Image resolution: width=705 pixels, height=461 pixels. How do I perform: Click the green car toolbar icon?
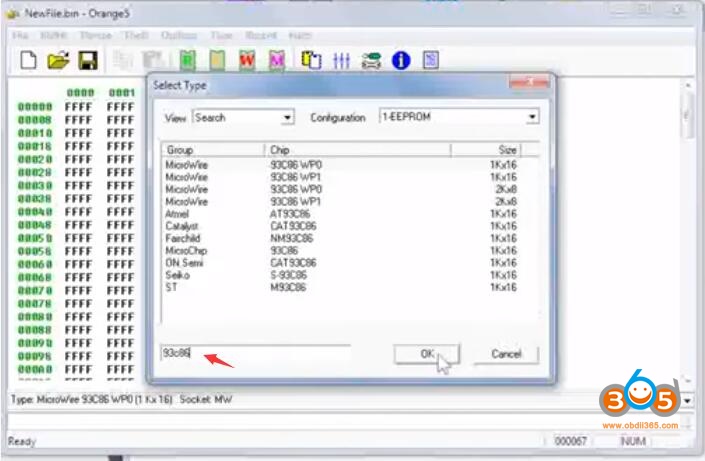point(371,60)
